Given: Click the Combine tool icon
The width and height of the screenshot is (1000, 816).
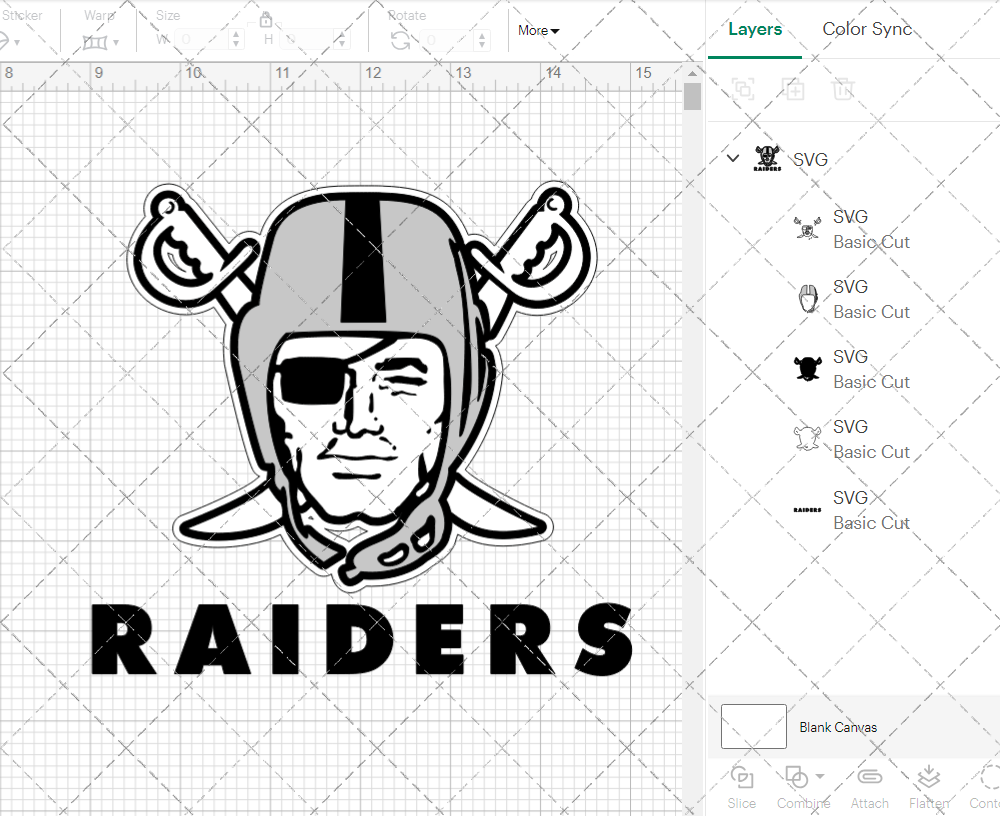Looking at the screenshot, I should (797, 778).
